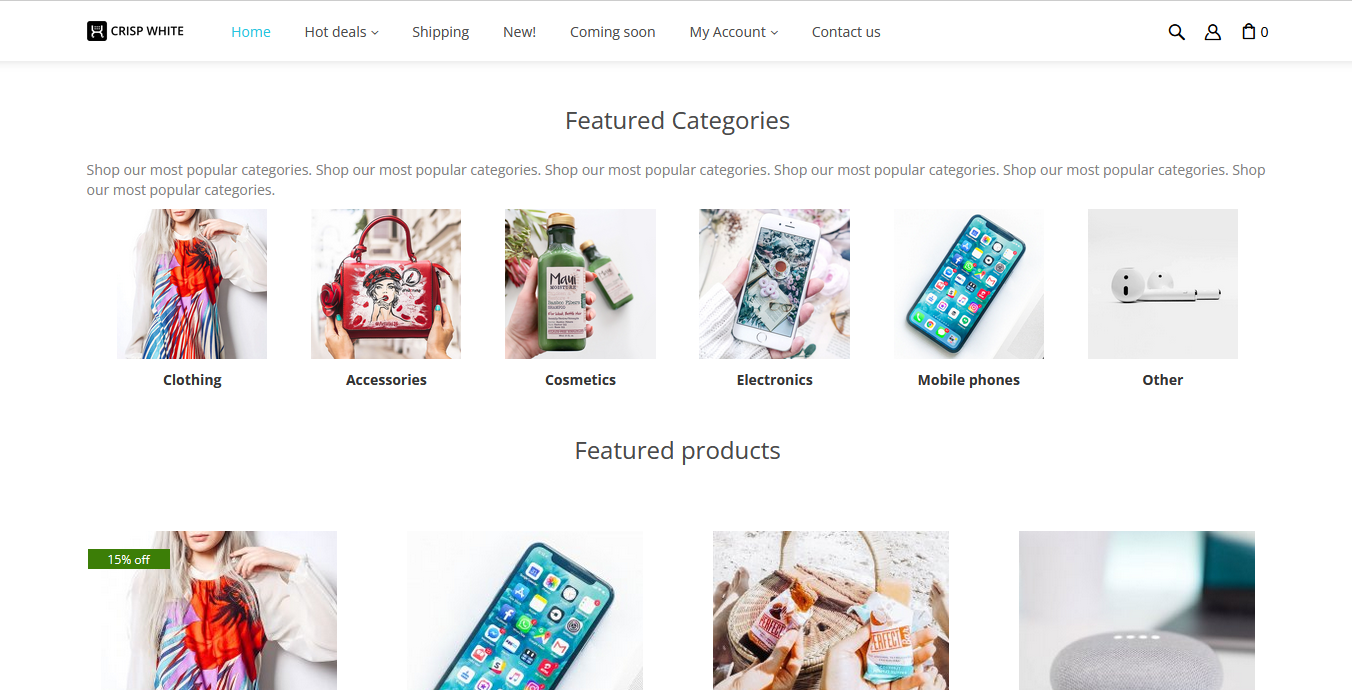View the featured smart speaker product
1352x690 pixels.
[1136, 610]
